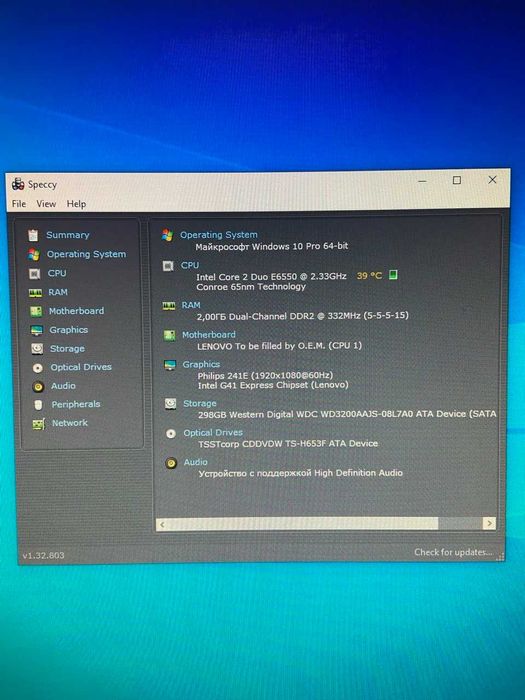Click the RAM icon in summary pane

click(169, 305)
